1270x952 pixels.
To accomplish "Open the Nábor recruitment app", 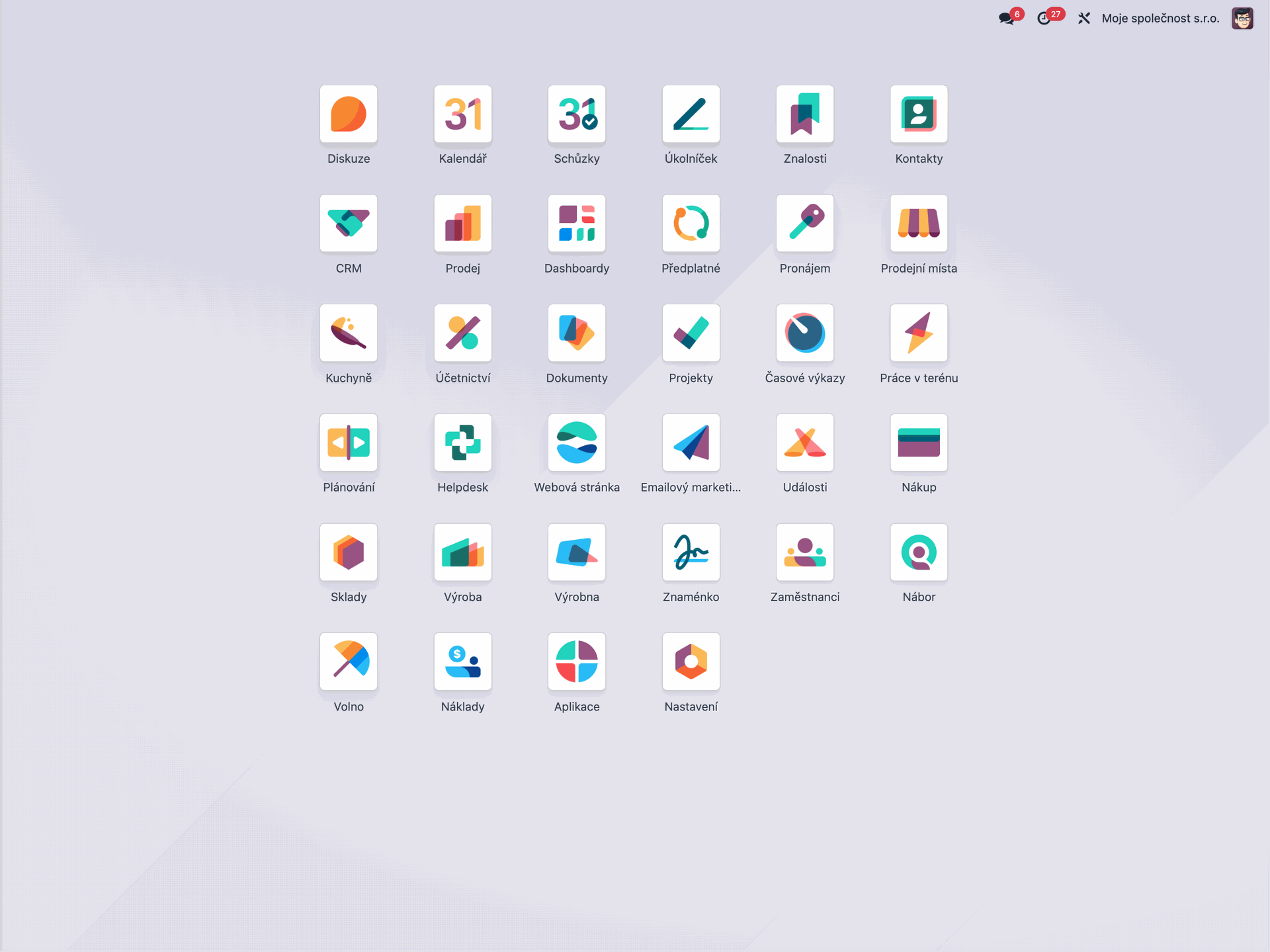I will (x=919, y=552).
